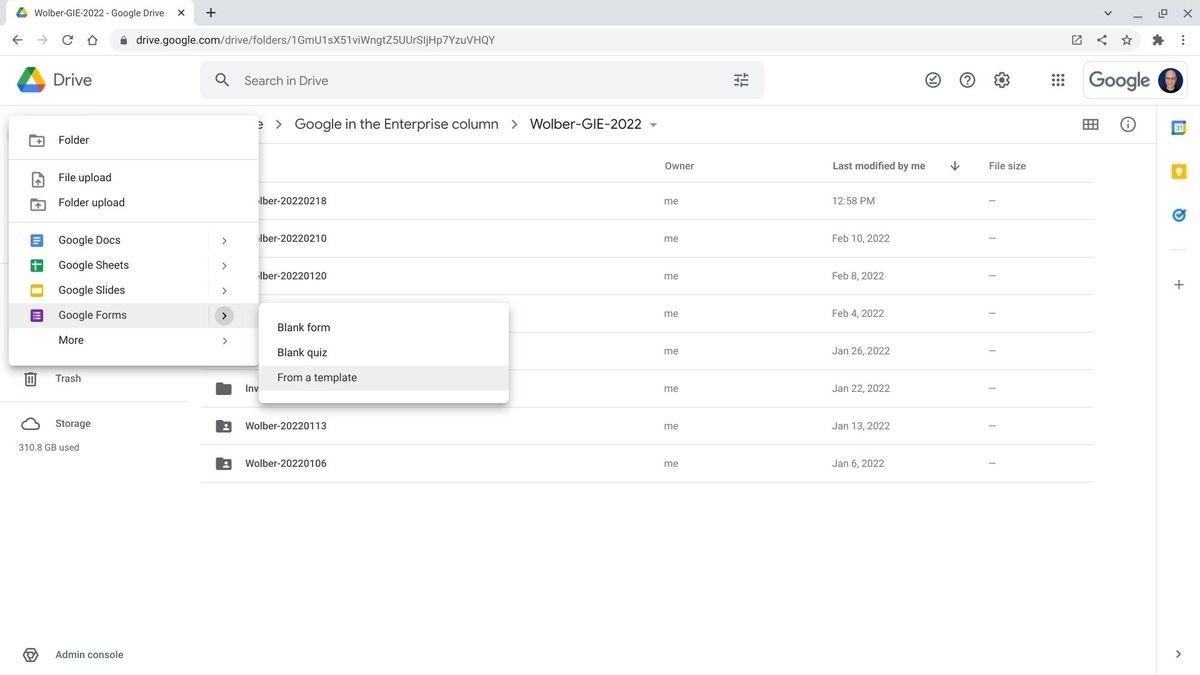Expand the Google Forms submenu chevron
Viewport: 1200px width, 675px height.
tap(224, 315)
